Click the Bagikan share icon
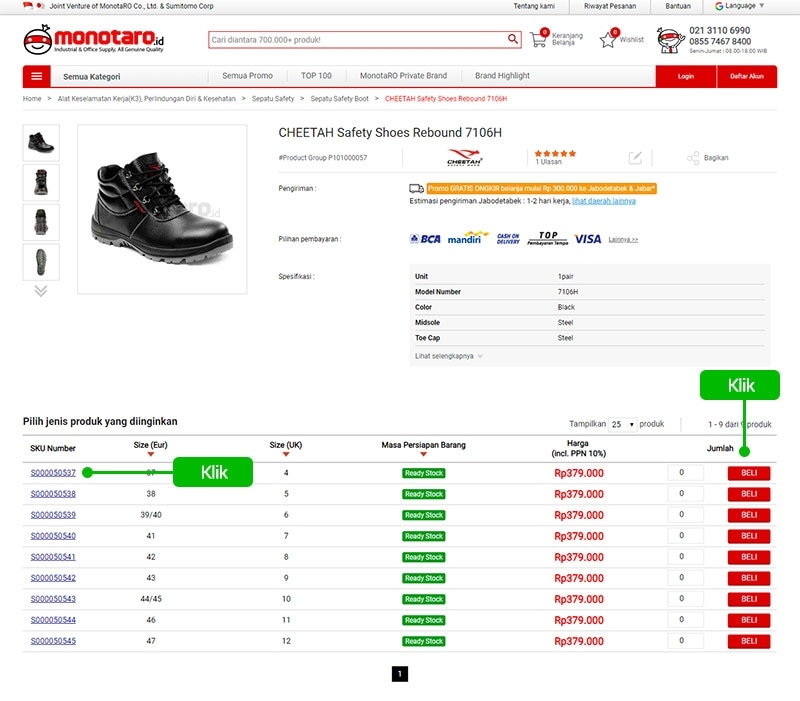The image size is (800, 701). click(x=693, y=158)
